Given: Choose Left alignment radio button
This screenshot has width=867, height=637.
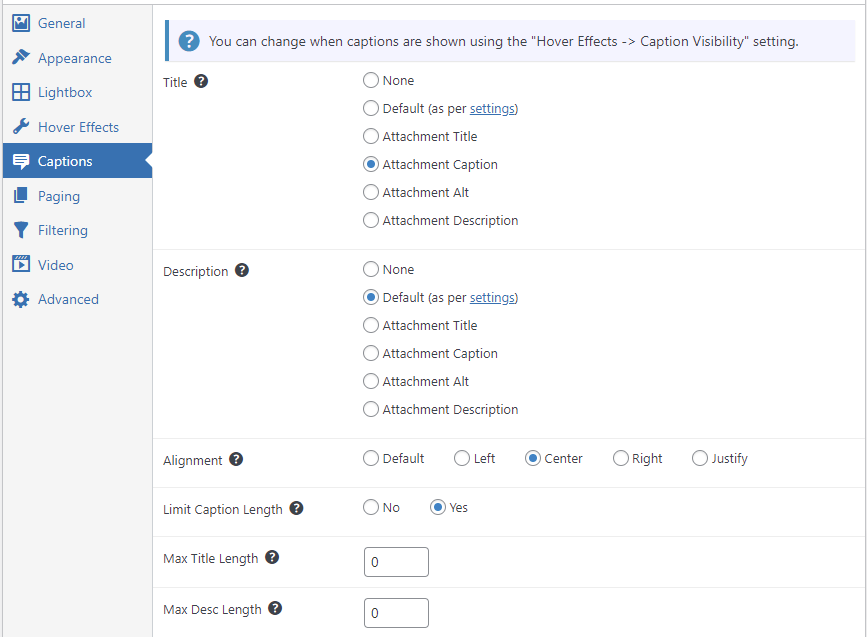Looking at the screenshot, I should (462, 458).
